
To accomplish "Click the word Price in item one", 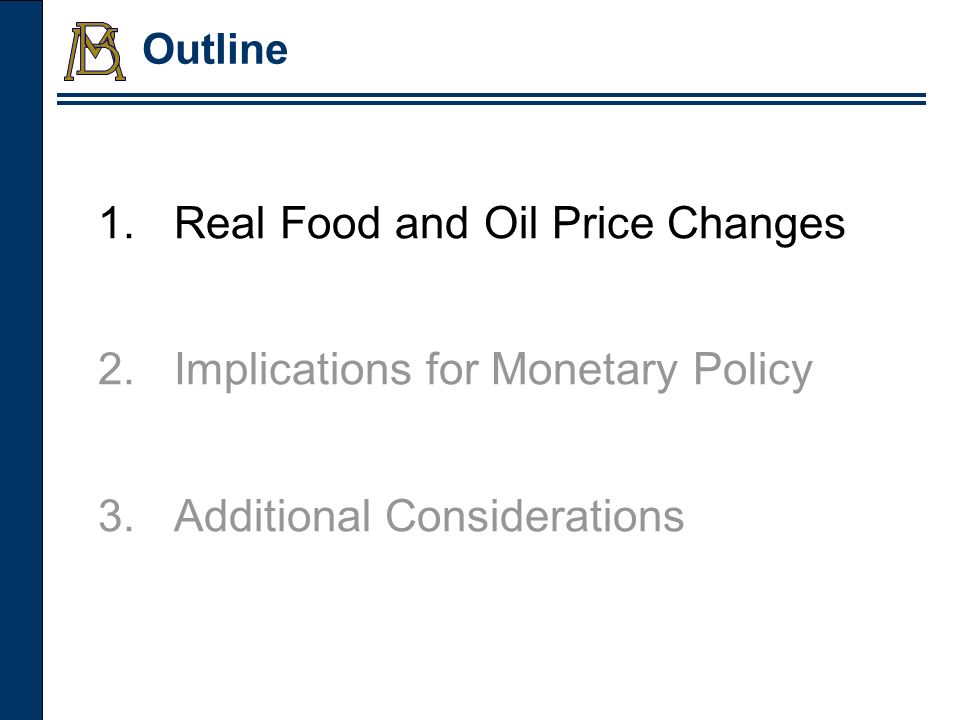I will (602, 222).
